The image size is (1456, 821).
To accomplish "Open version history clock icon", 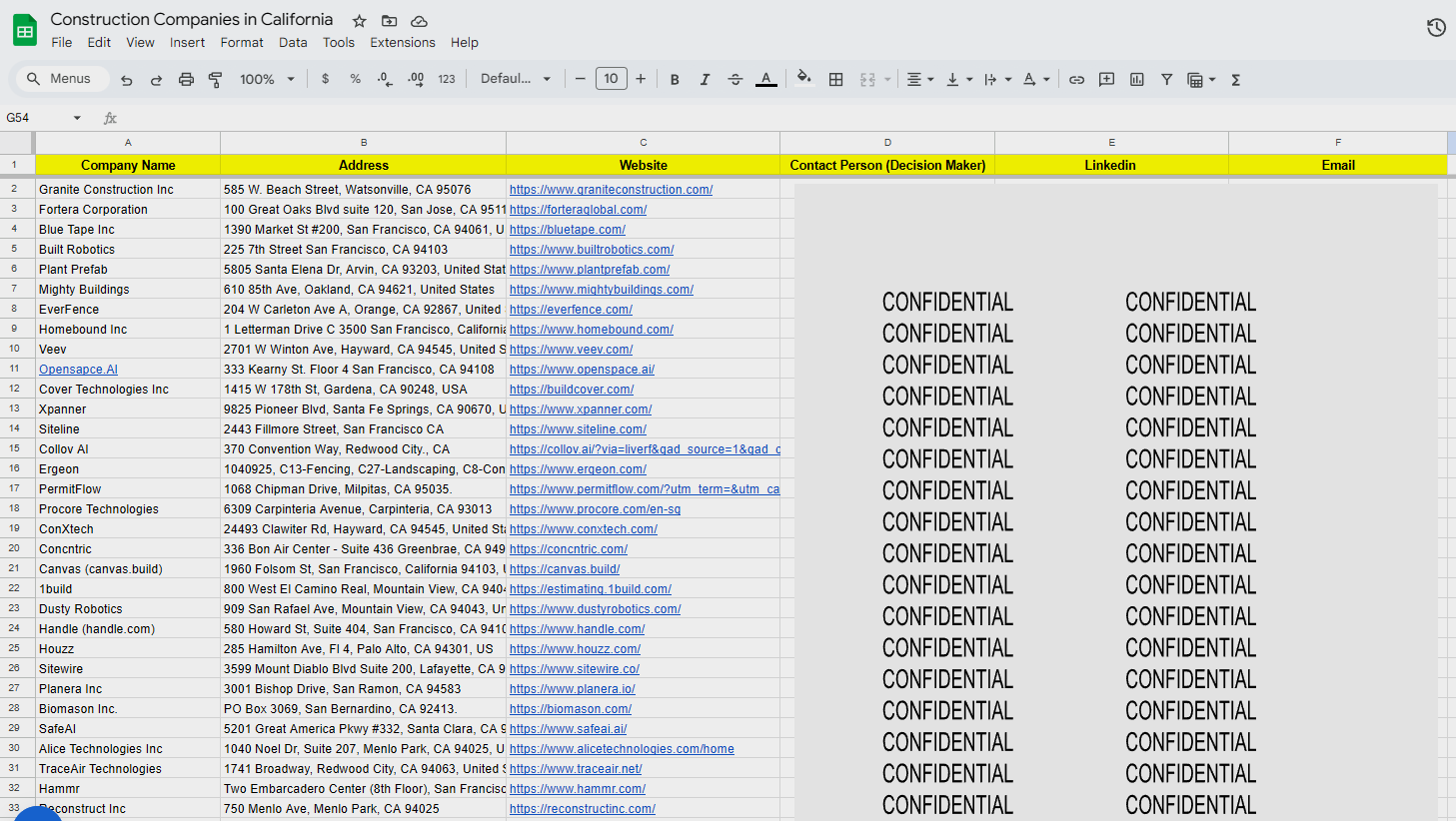I will point(1436,28).
